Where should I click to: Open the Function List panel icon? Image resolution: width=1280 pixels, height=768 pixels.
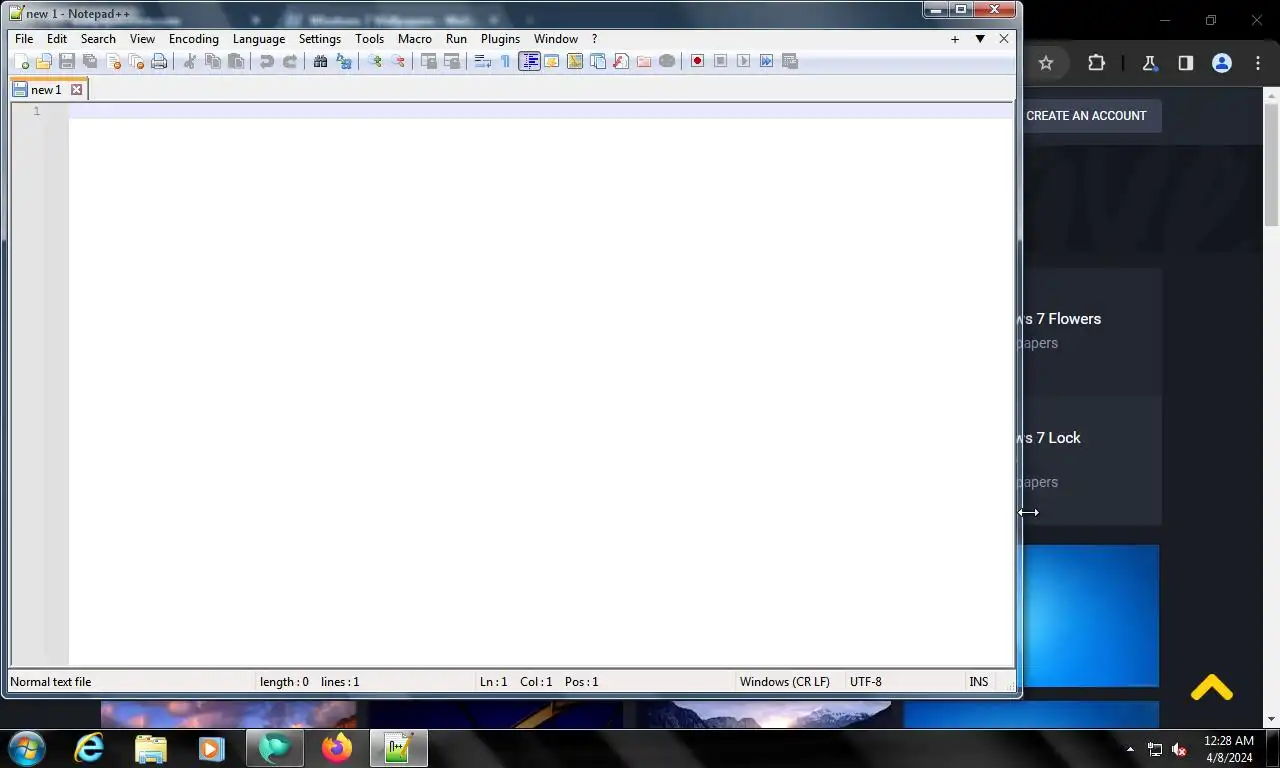pos(621,61)
